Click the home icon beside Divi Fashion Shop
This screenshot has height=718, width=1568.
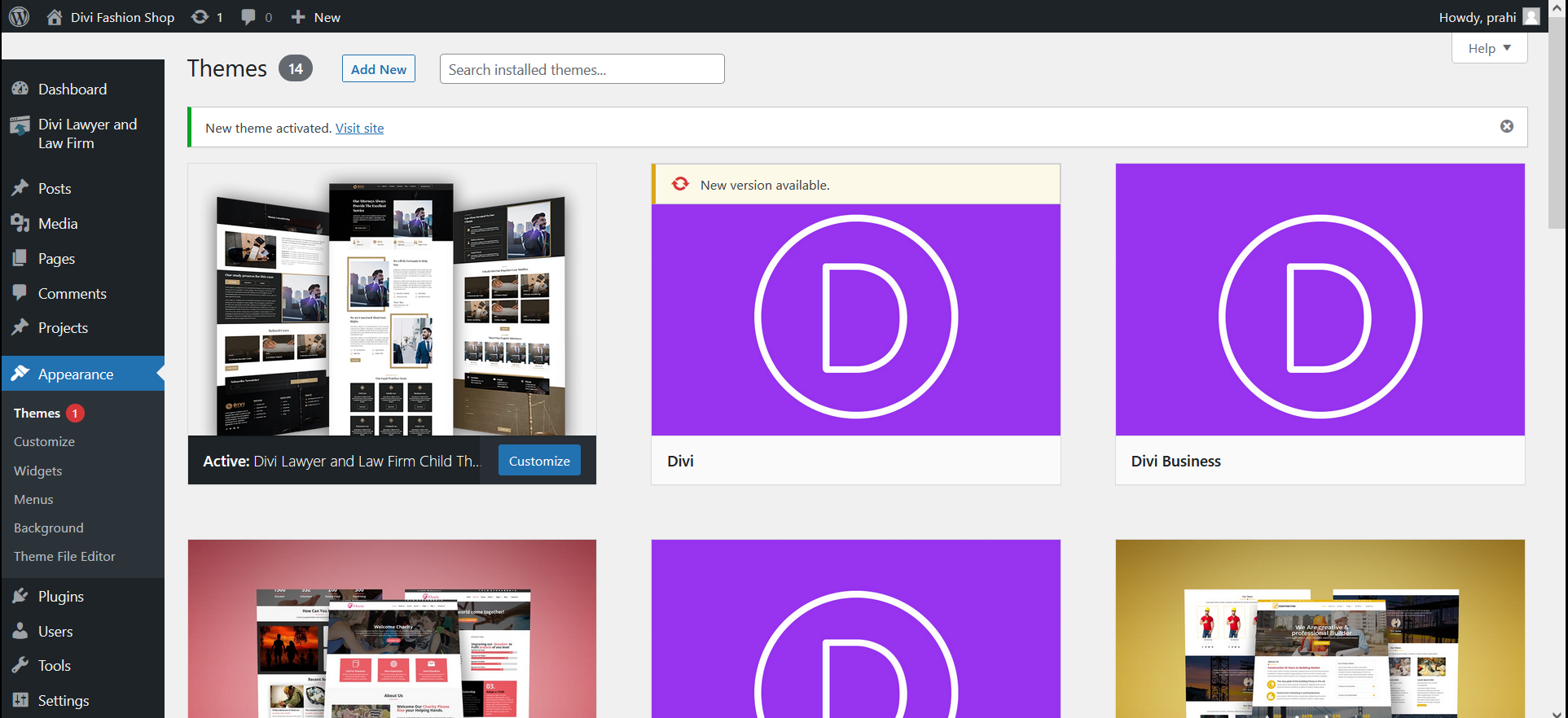55,17
